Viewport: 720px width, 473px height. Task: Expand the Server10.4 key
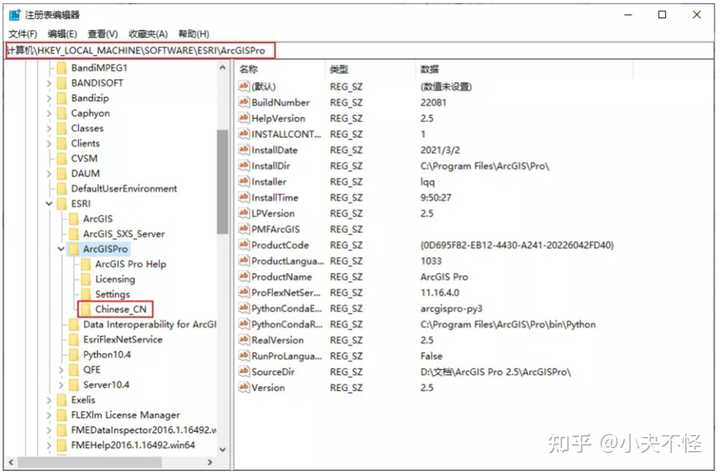click(x=61, y=385)
